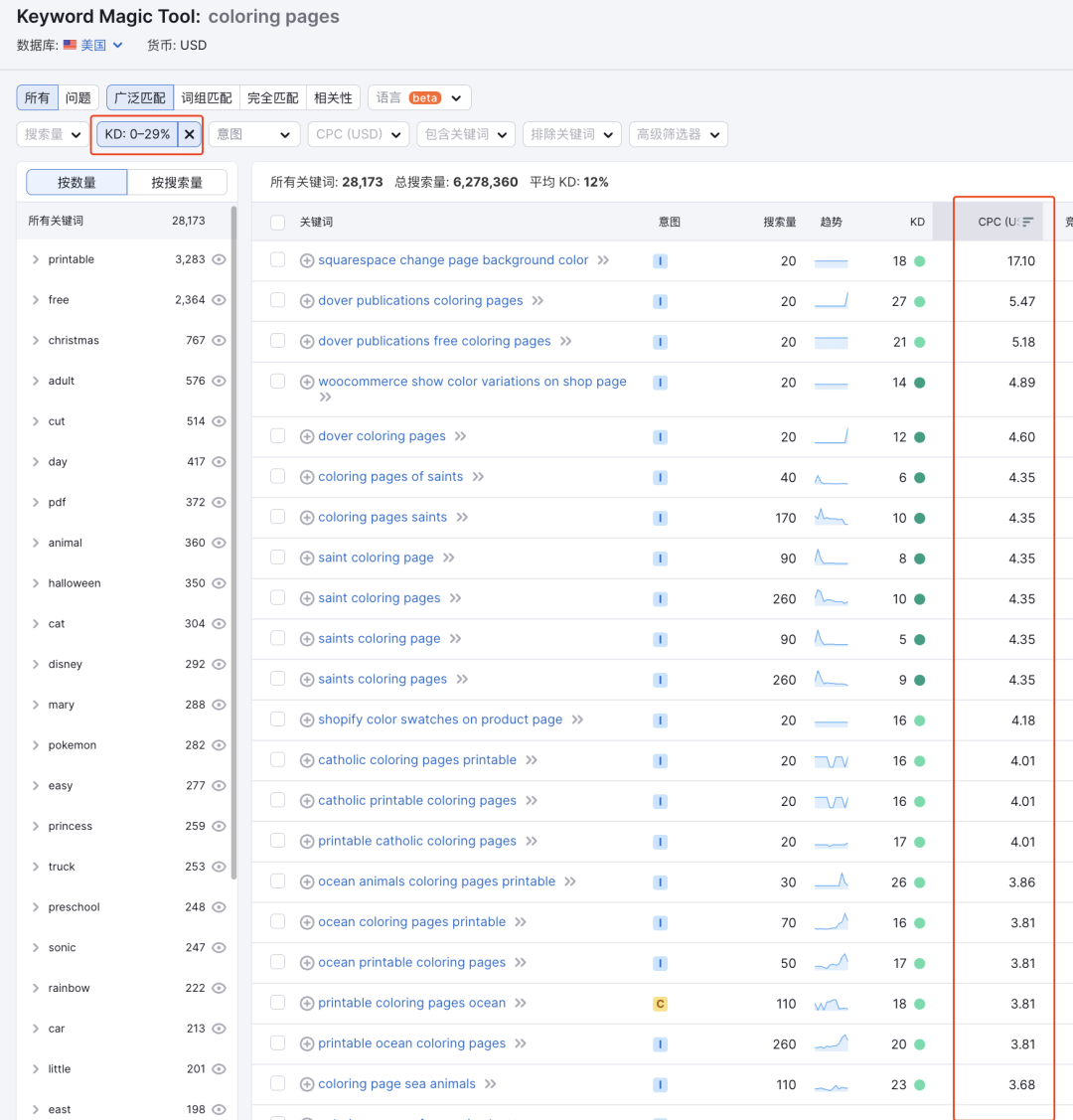The image size is (1073, 1120).
Task: Click the 按搜索量 sort button
Action: [x=177, y=182]
